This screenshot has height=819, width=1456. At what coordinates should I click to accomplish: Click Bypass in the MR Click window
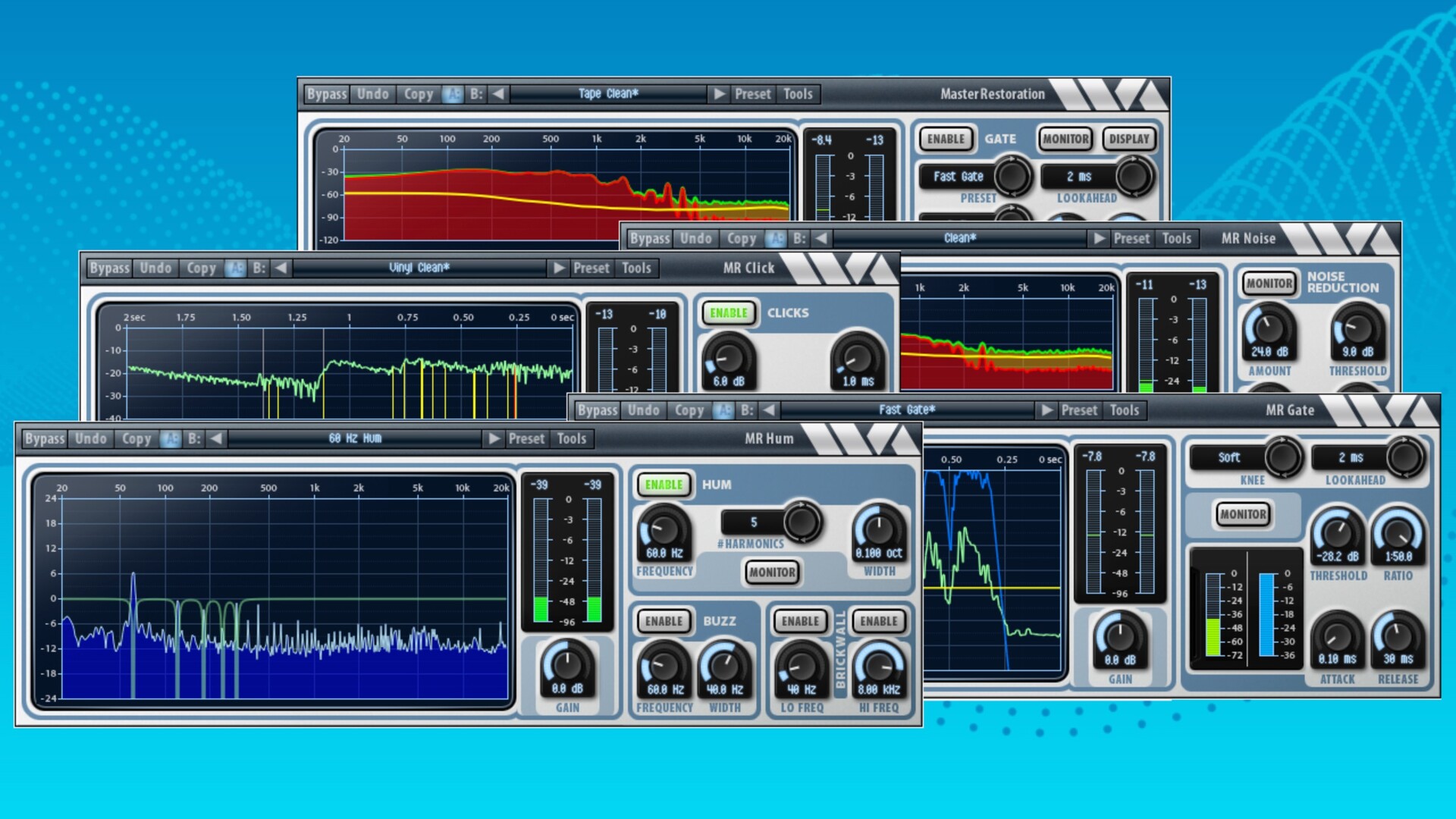(x=109, y=268)
